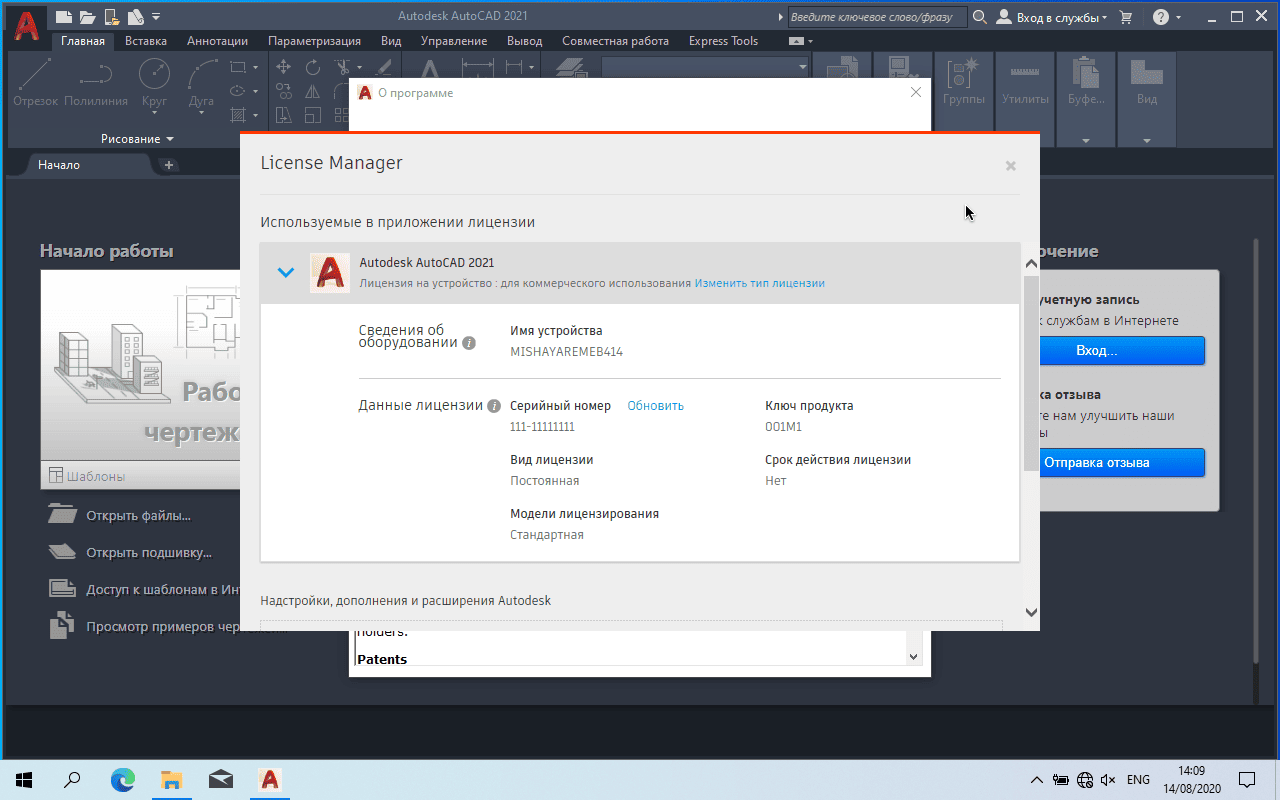Click the Открыть подшивку... link
Viewport: 1280px width, 800px height.
click(149, 553)
